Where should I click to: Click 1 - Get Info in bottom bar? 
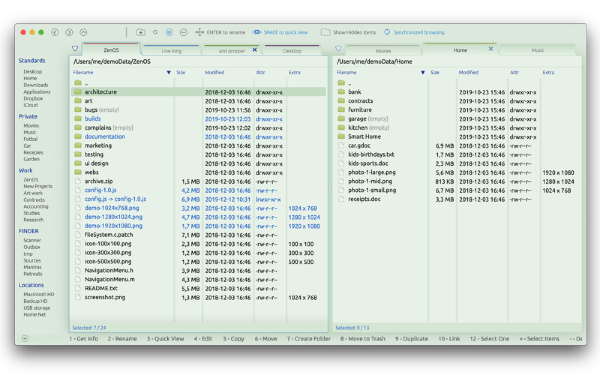coord(83,339)
